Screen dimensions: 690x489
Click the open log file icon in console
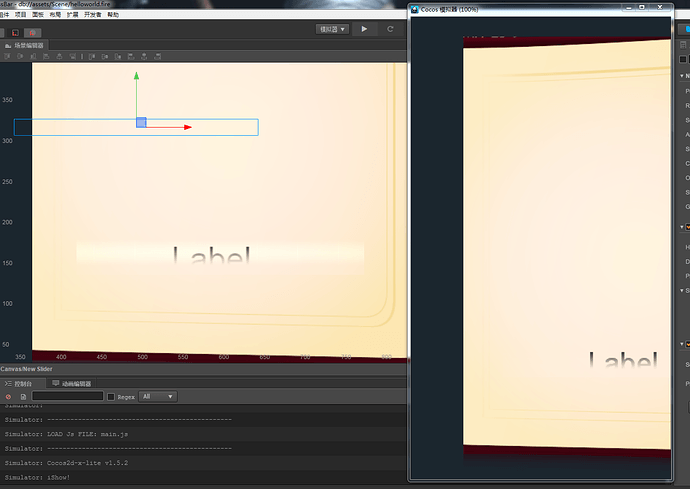point(23,397)
